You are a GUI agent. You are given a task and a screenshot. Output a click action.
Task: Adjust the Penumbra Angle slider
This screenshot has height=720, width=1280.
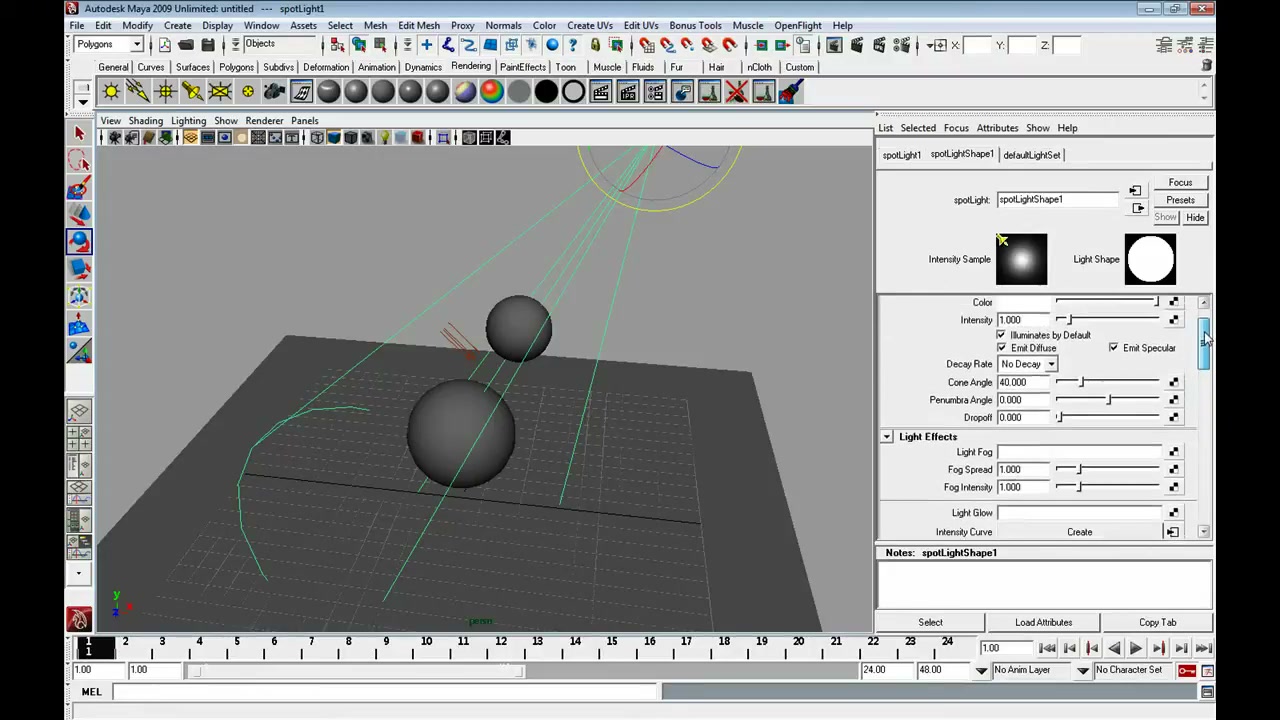1109,400
